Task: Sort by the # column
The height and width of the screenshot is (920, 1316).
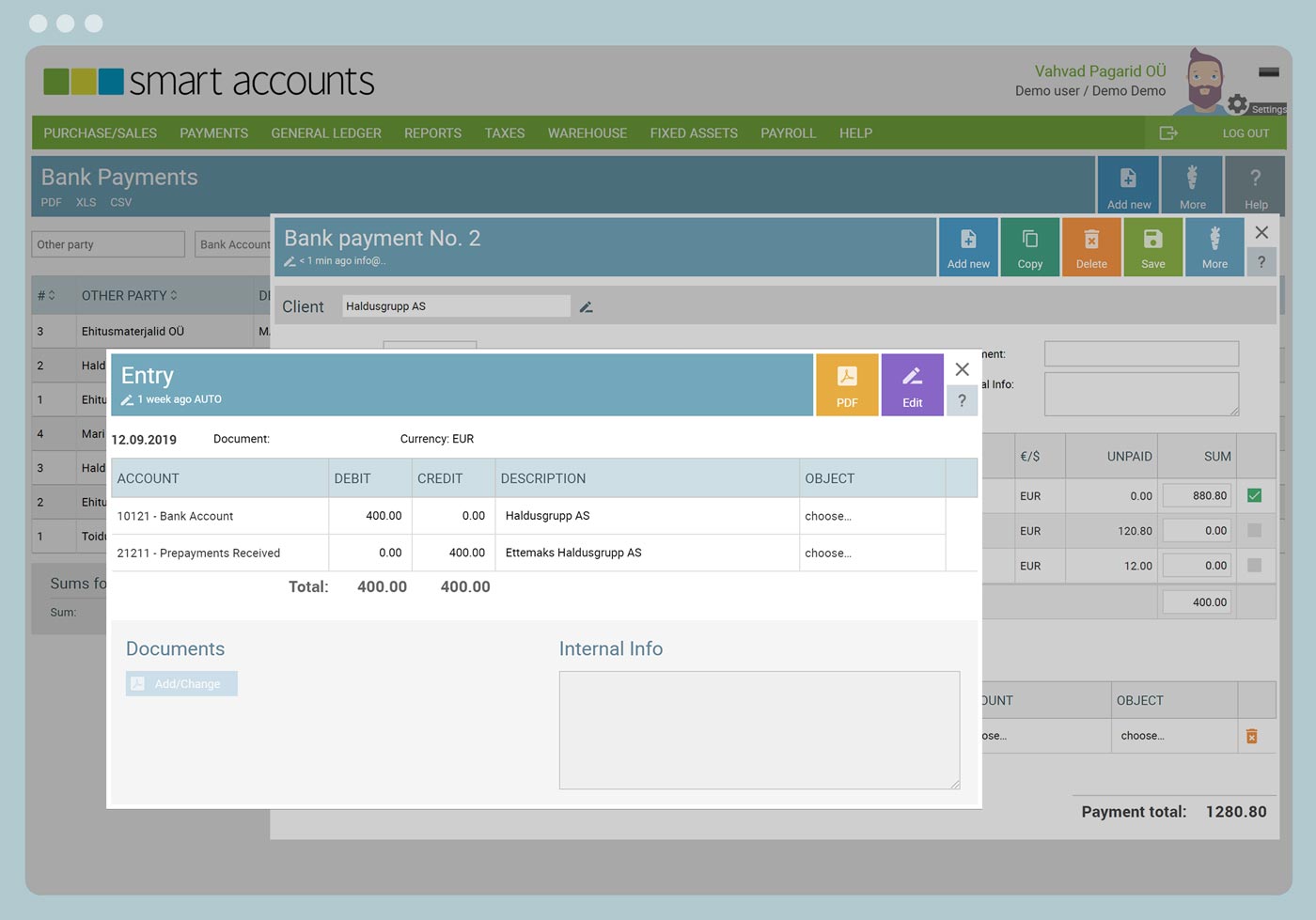Action: click(46, 295)
